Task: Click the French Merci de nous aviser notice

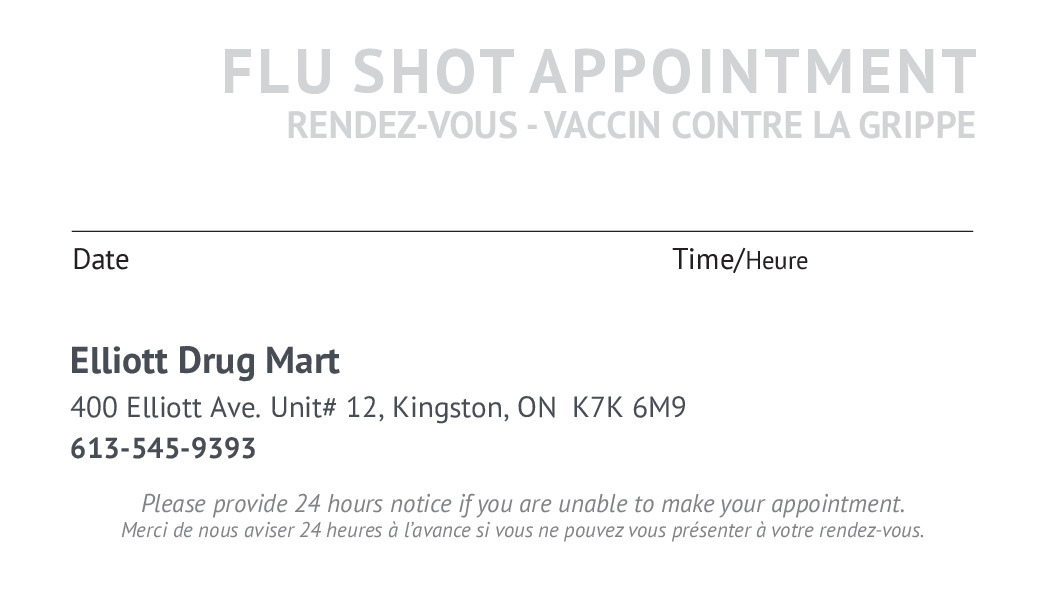Action: [522, 530]
